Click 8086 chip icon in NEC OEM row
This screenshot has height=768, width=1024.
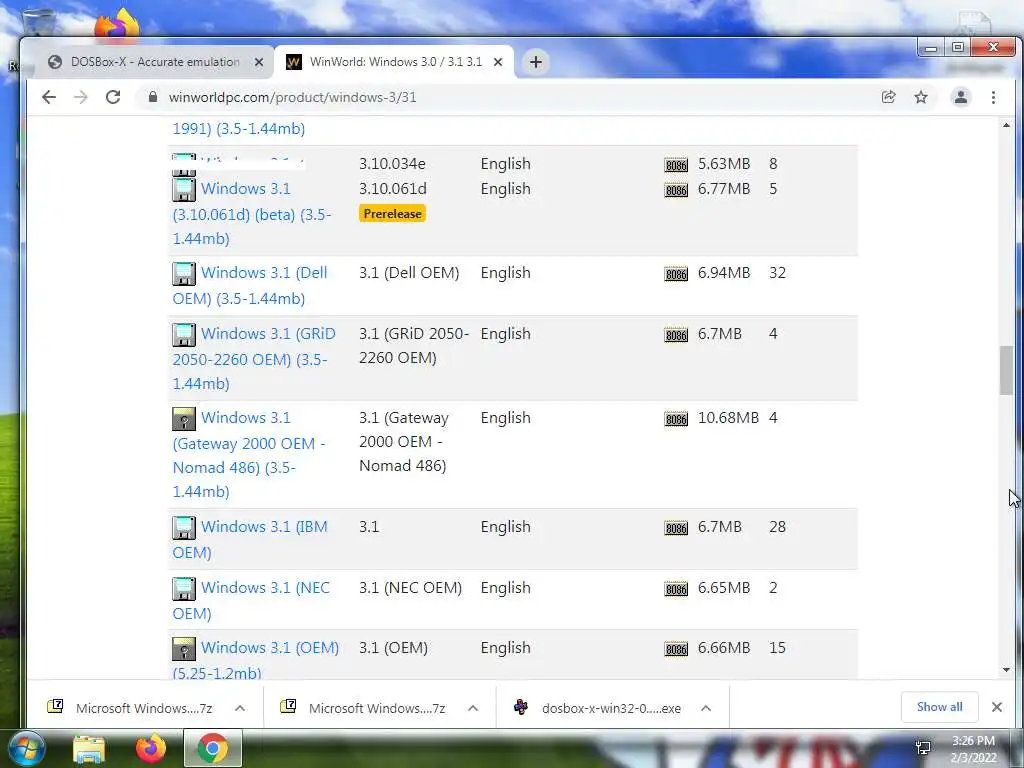[x=676, y=589]
